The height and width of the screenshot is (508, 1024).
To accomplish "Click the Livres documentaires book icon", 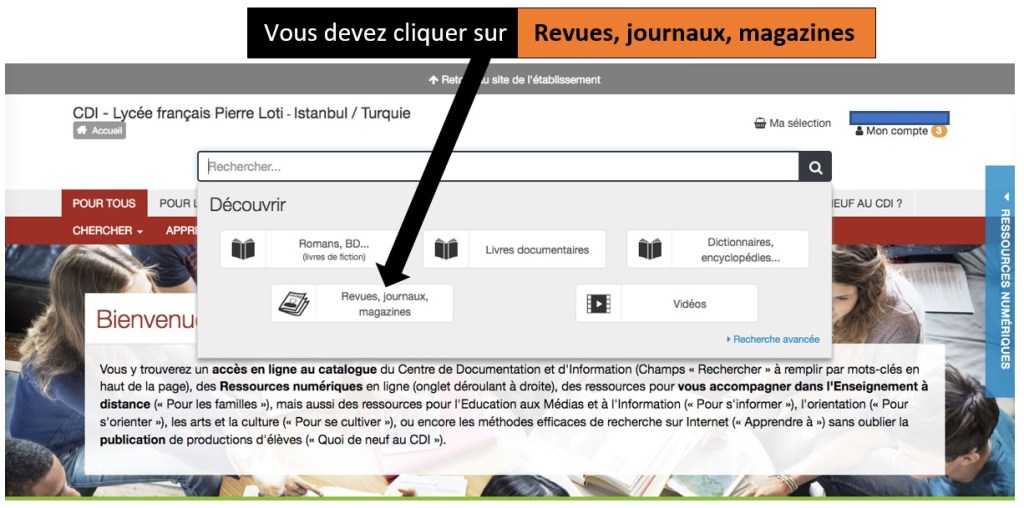I will [x=446, y=249].
